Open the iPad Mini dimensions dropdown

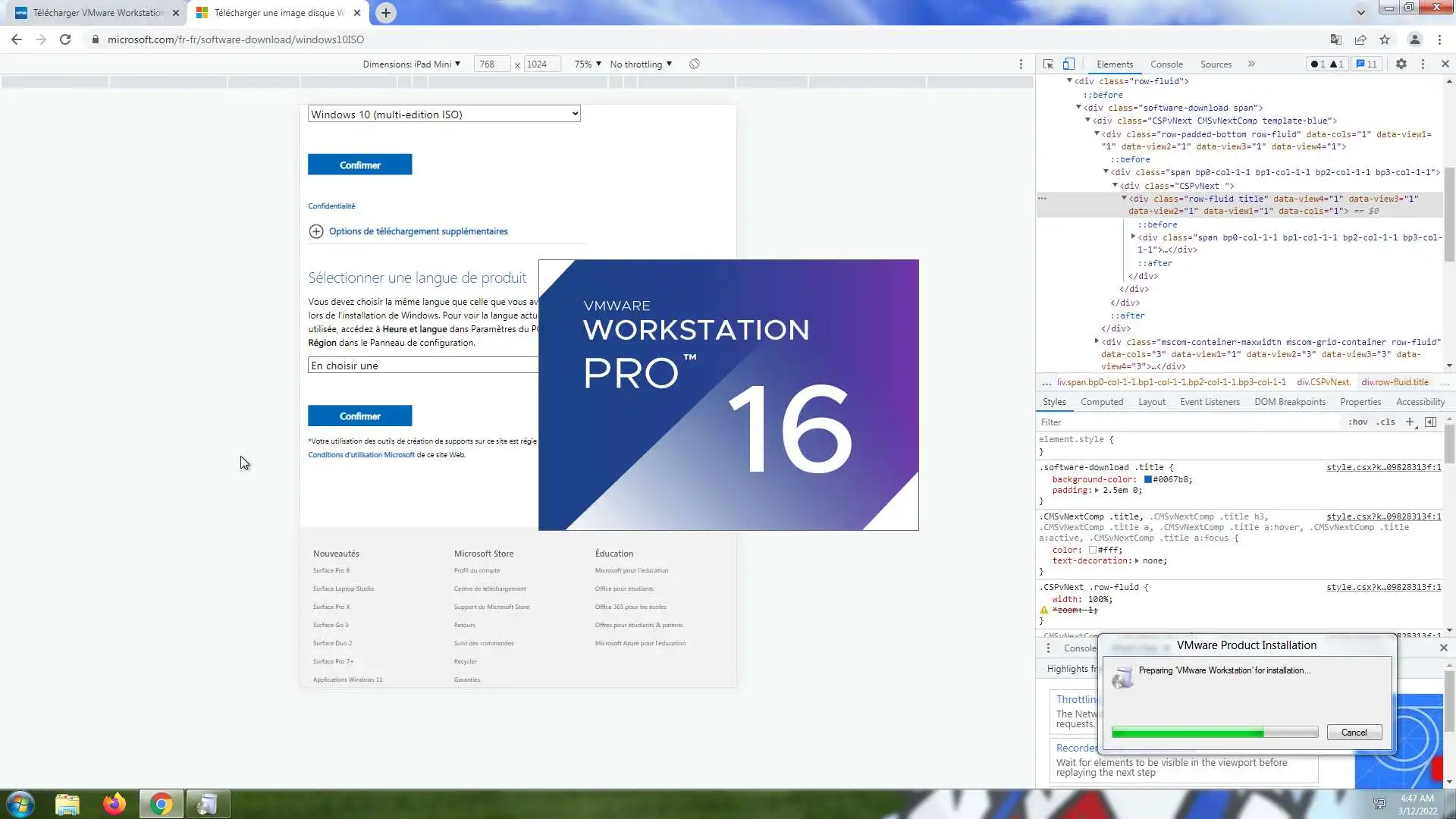point(412,64)
